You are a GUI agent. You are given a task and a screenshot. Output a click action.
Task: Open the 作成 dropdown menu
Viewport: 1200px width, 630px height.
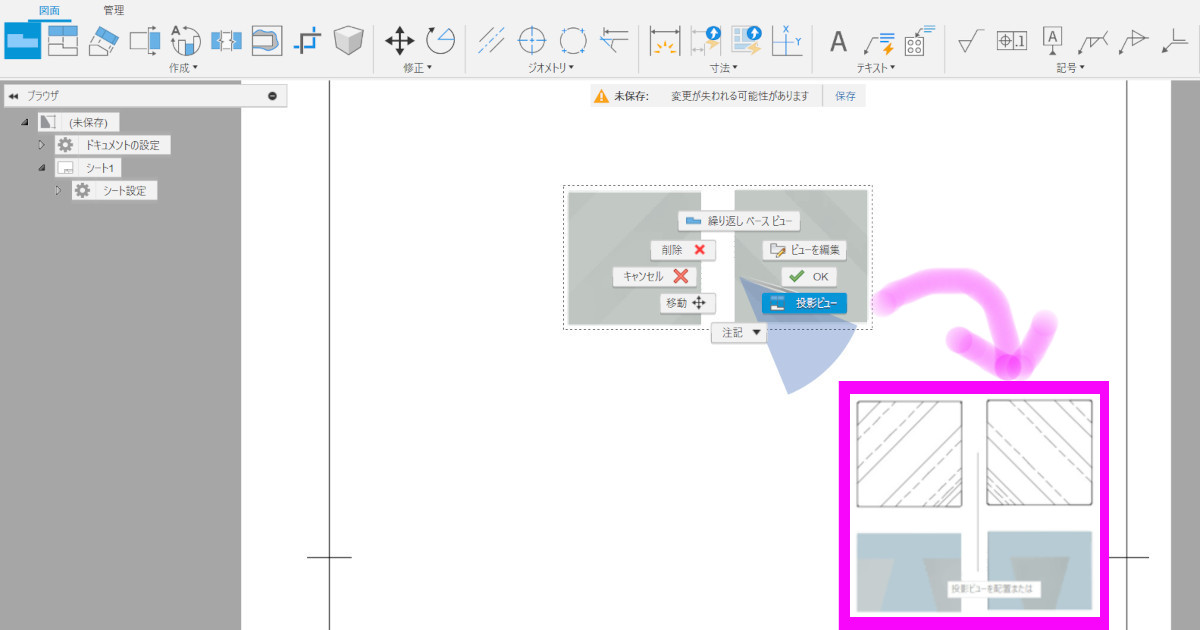(184, 68)
